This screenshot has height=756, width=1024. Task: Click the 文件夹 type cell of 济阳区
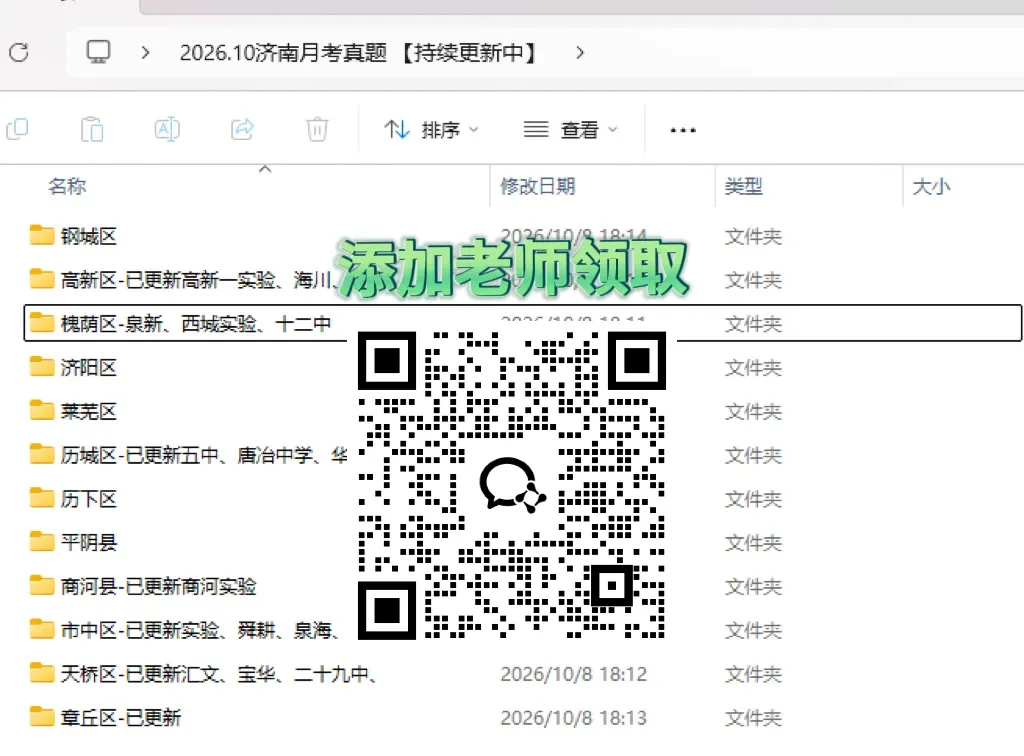[x=753, y=368]
